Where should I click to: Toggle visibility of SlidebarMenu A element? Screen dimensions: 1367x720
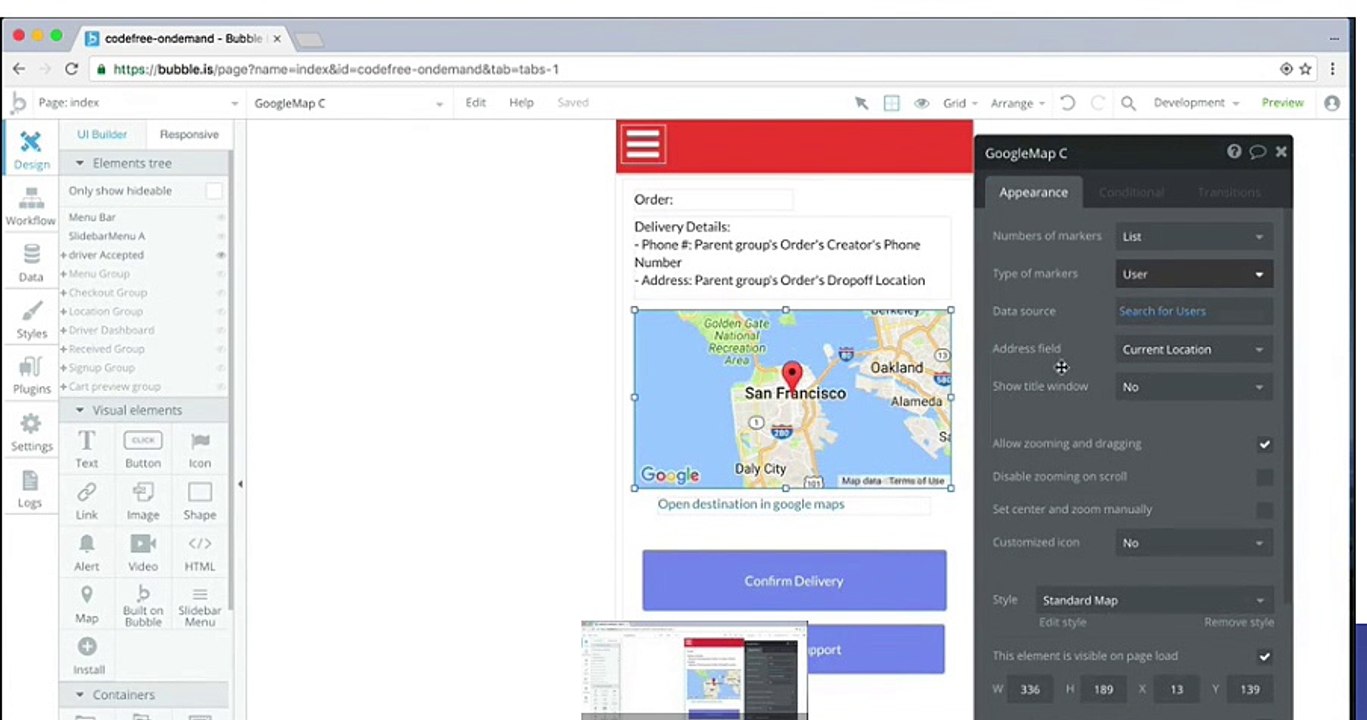click(221, 236)
